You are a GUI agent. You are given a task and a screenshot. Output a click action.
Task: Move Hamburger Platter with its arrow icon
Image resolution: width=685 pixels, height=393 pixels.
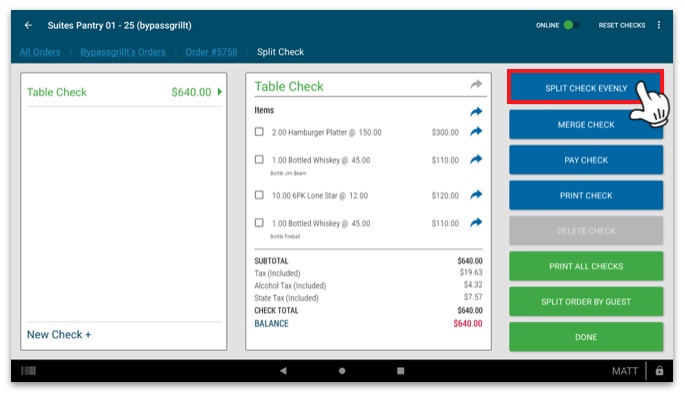476,131
